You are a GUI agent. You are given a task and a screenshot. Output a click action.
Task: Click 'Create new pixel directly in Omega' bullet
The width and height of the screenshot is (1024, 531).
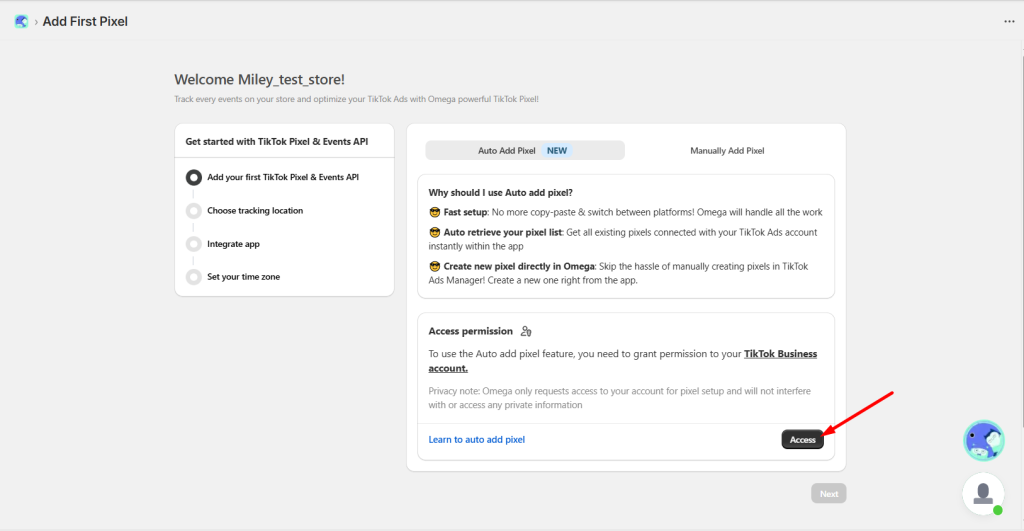(618, 273)
